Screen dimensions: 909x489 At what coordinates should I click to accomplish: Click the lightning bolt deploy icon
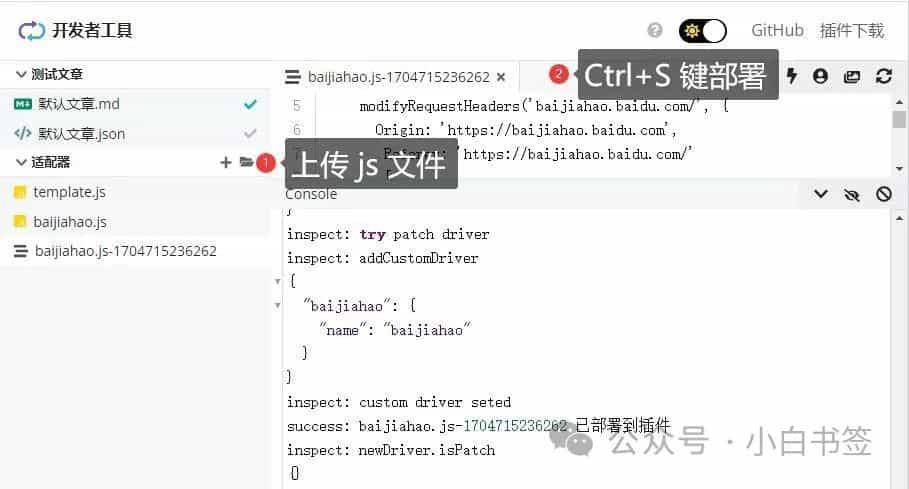point(791,76)
